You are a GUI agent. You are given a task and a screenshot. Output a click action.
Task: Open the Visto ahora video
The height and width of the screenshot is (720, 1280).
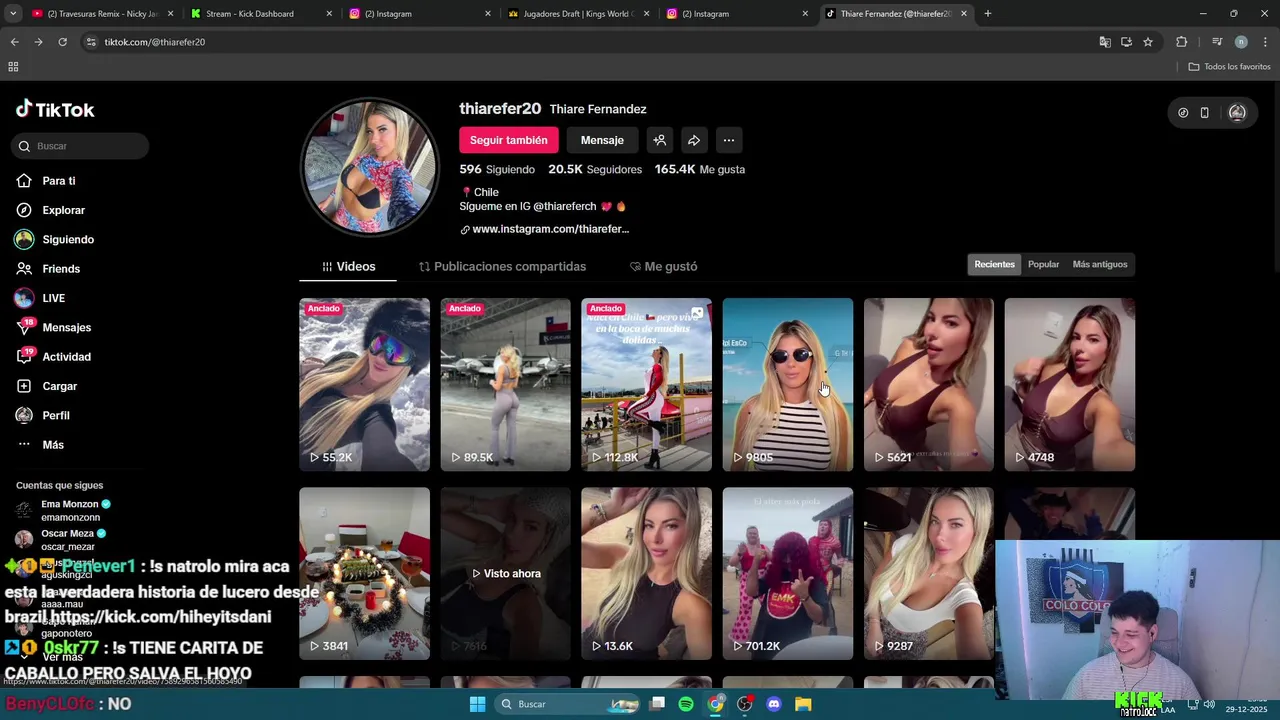tap(505, 573)
